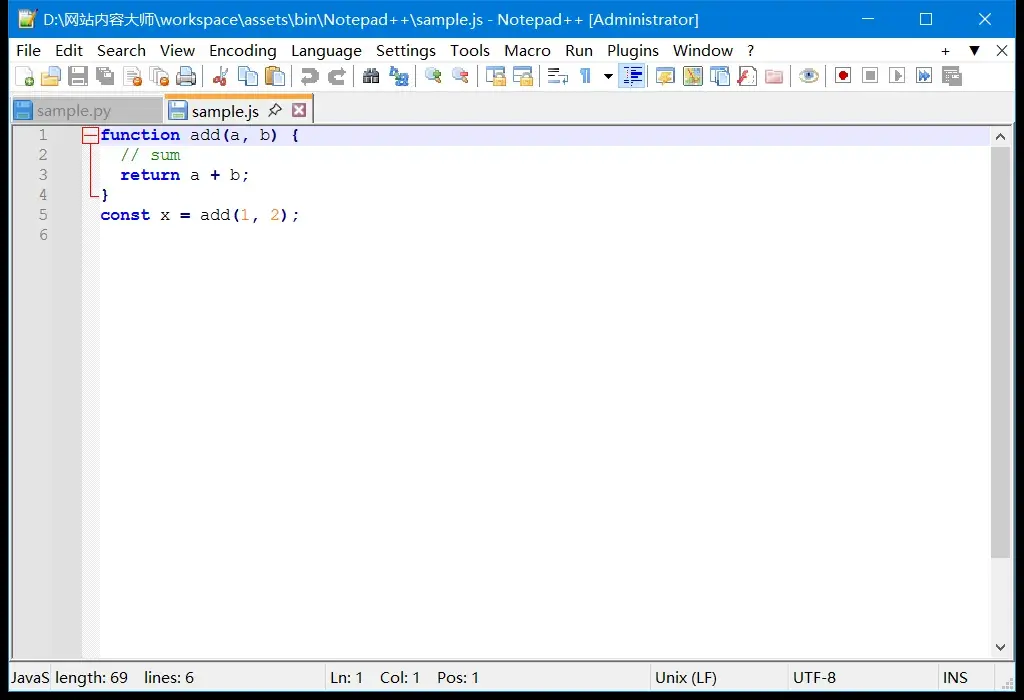The height and width of the screenshot is (700, 1024).
Task: Click the Save All toolbar icon
Action: click(105, 76)
